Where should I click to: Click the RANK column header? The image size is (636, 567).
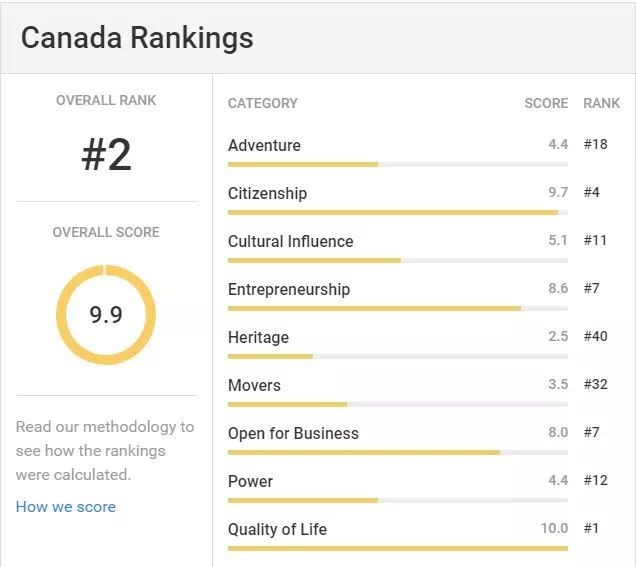(602, 103)
